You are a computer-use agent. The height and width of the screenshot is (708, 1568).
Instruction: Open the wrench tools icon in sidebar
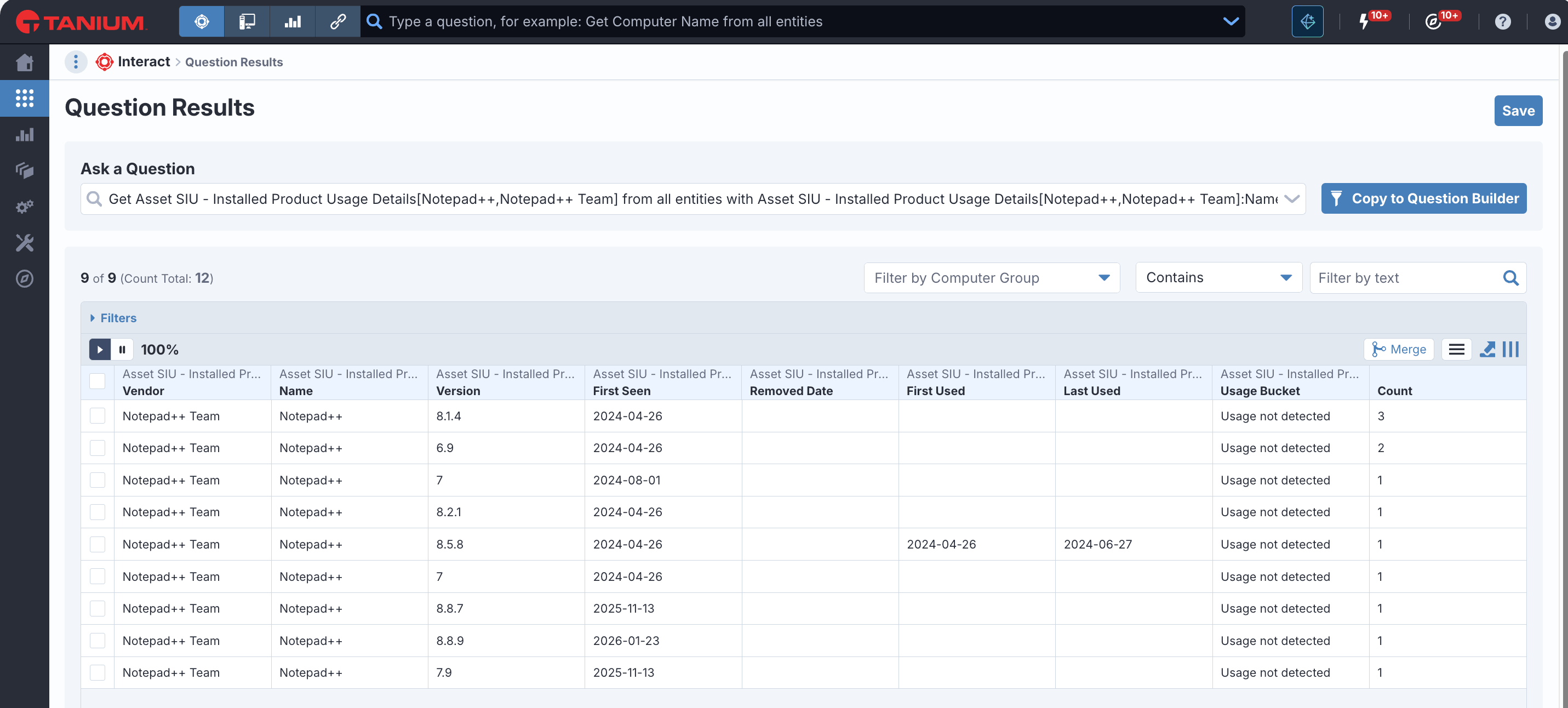pyautogui.click(x=24, y=243)
